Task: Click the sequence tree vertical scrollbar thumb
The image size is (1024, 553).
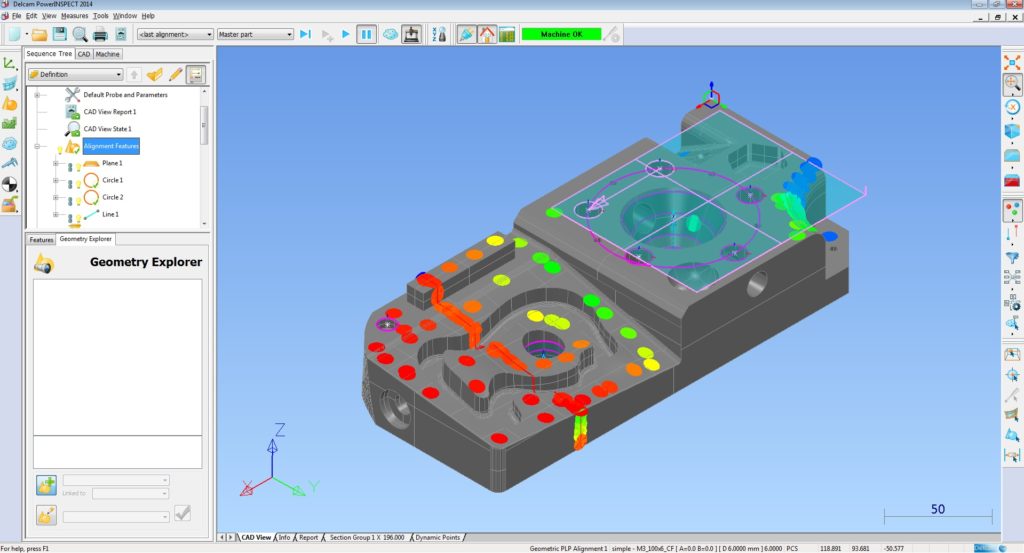Action: (204, 125)
